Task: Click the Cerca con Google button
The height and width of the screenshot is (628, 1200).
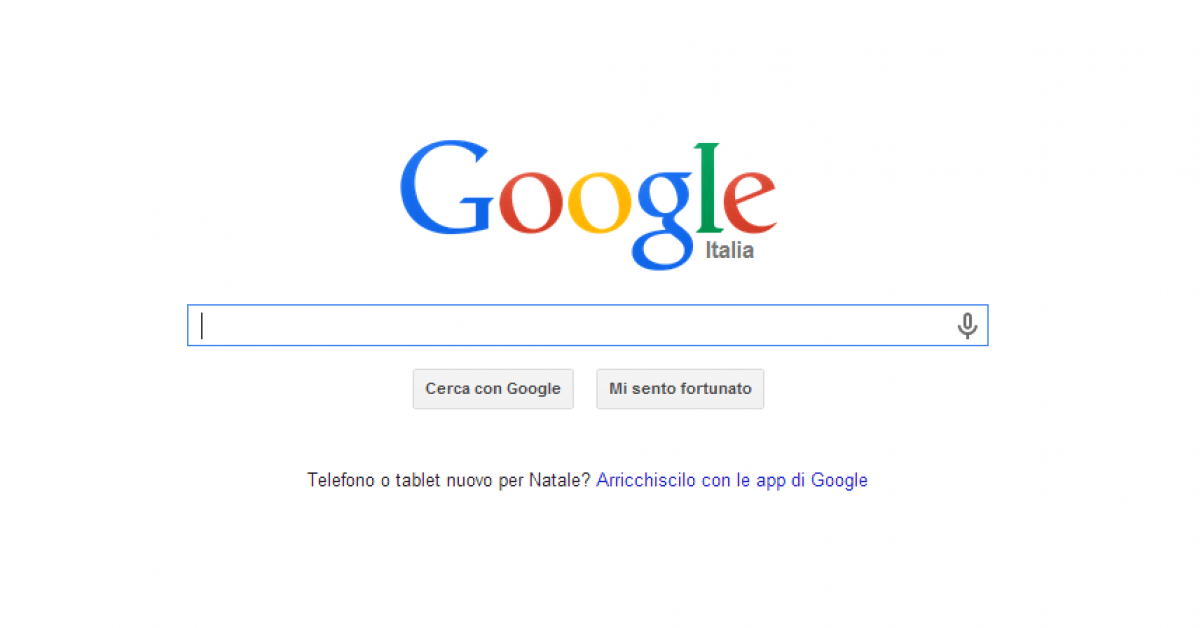Action: 493,389
